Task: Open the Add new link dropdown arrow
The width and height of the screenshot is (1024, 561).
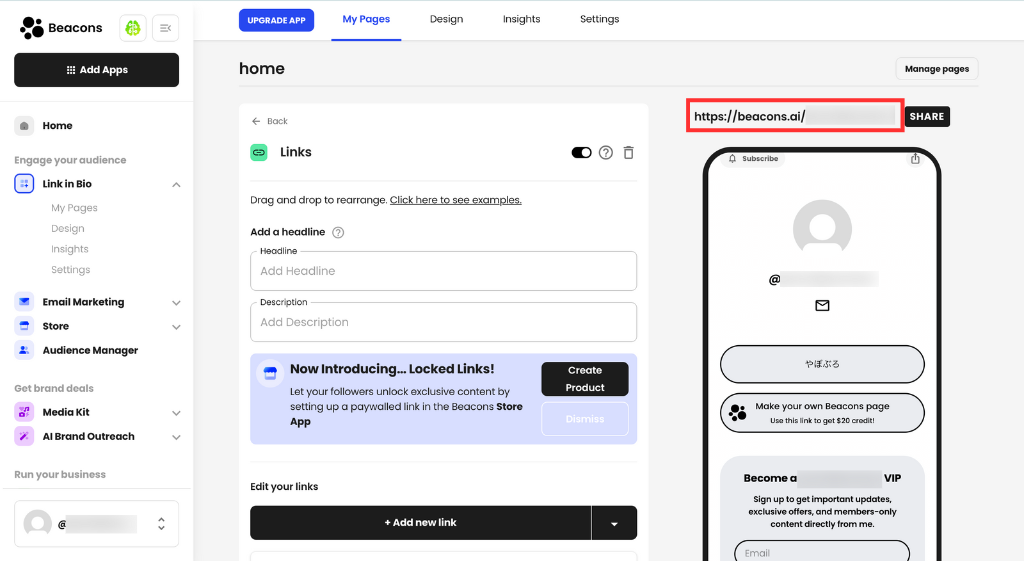Action: tap(614, 523)
